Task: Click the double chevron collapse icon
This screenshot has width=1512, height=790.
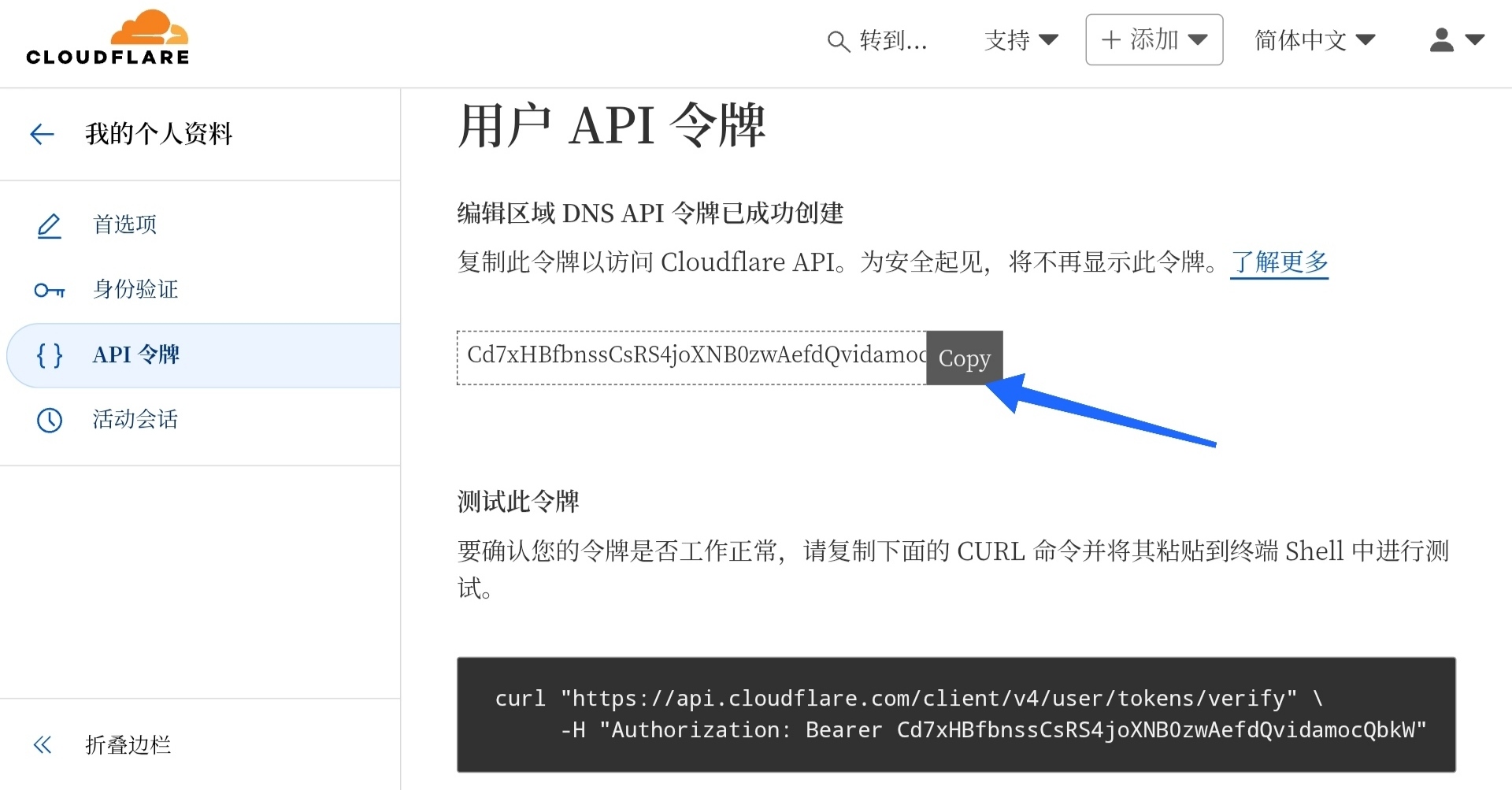Action: (43, 744)
